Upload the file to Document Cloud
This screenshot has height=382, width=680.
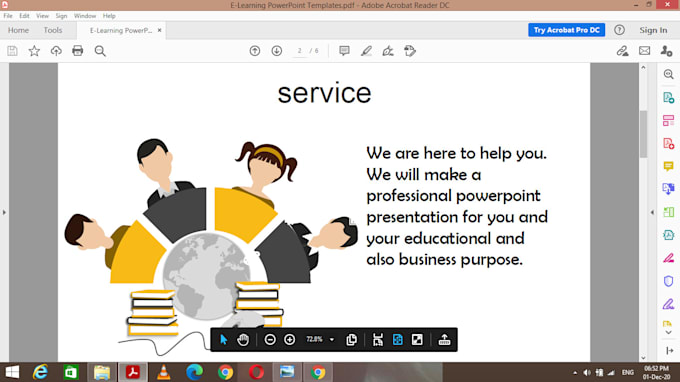pyautogui.click(x=56, y=51)
